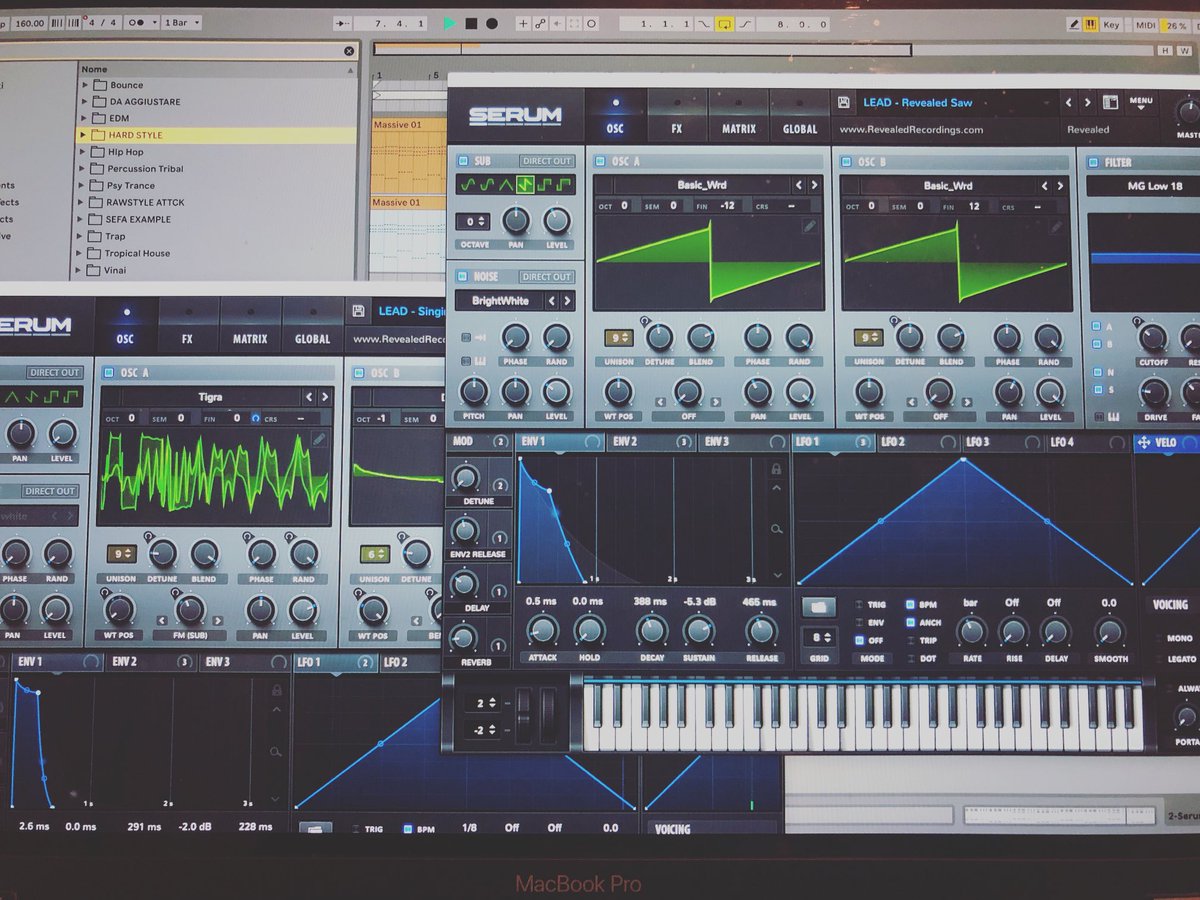Open the MATRIX tab in back Serum window

point(250,325)
